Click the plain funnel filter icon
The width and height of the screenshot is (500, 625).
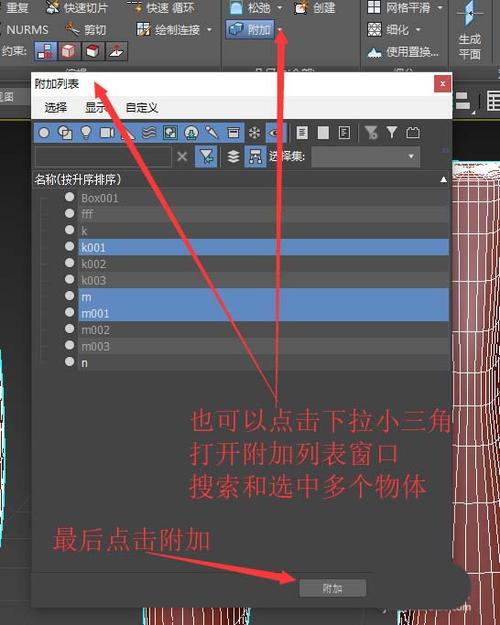click(392, 133)
